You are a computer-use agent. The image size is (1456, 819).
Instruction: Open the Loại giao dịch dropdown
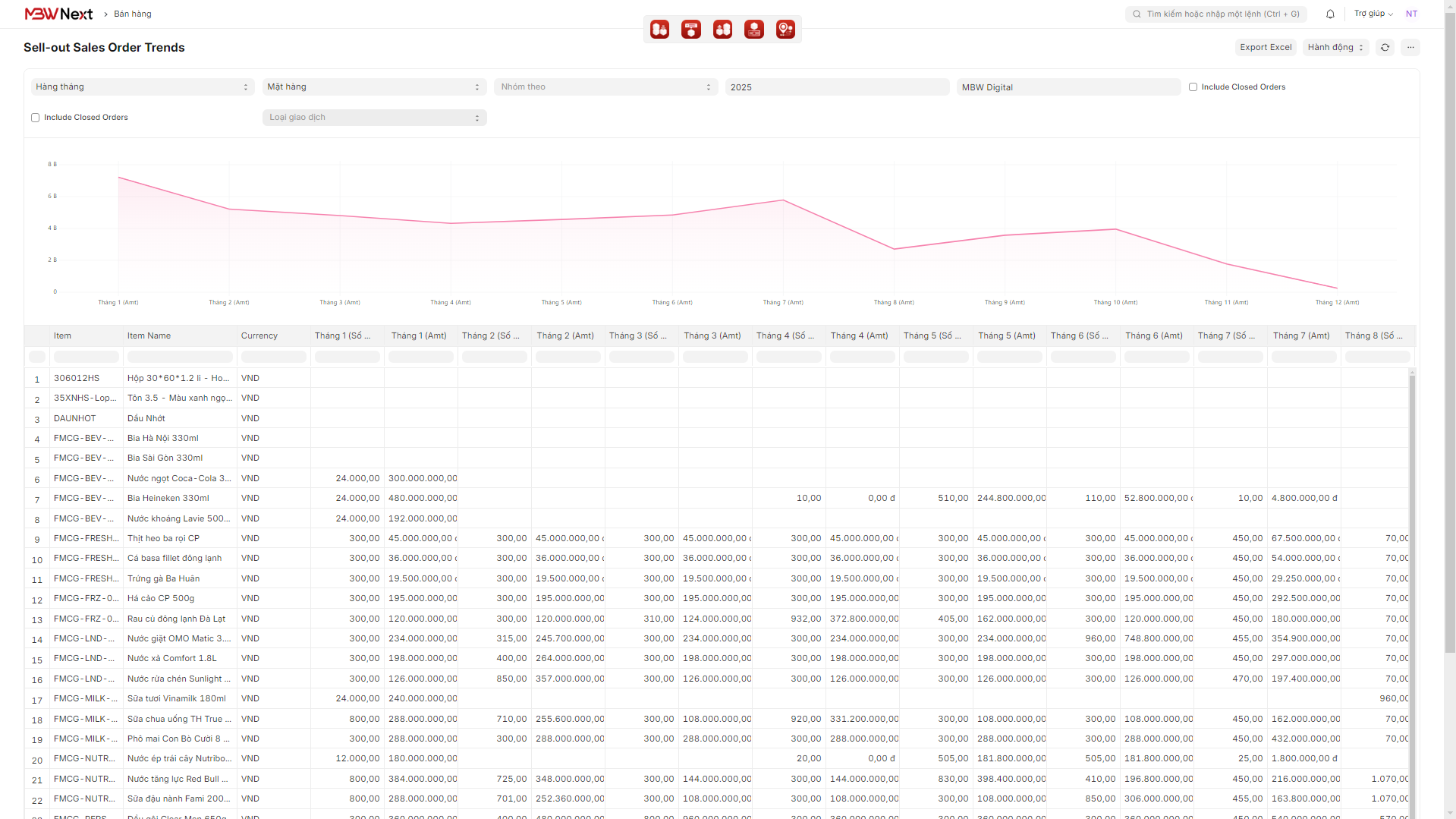click(373, 118)
